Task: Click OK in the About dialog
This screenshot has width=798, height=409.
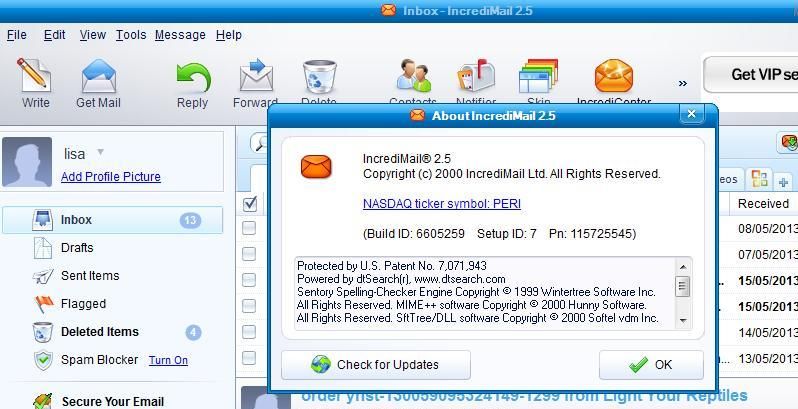Action: click(x=651, y=365)
